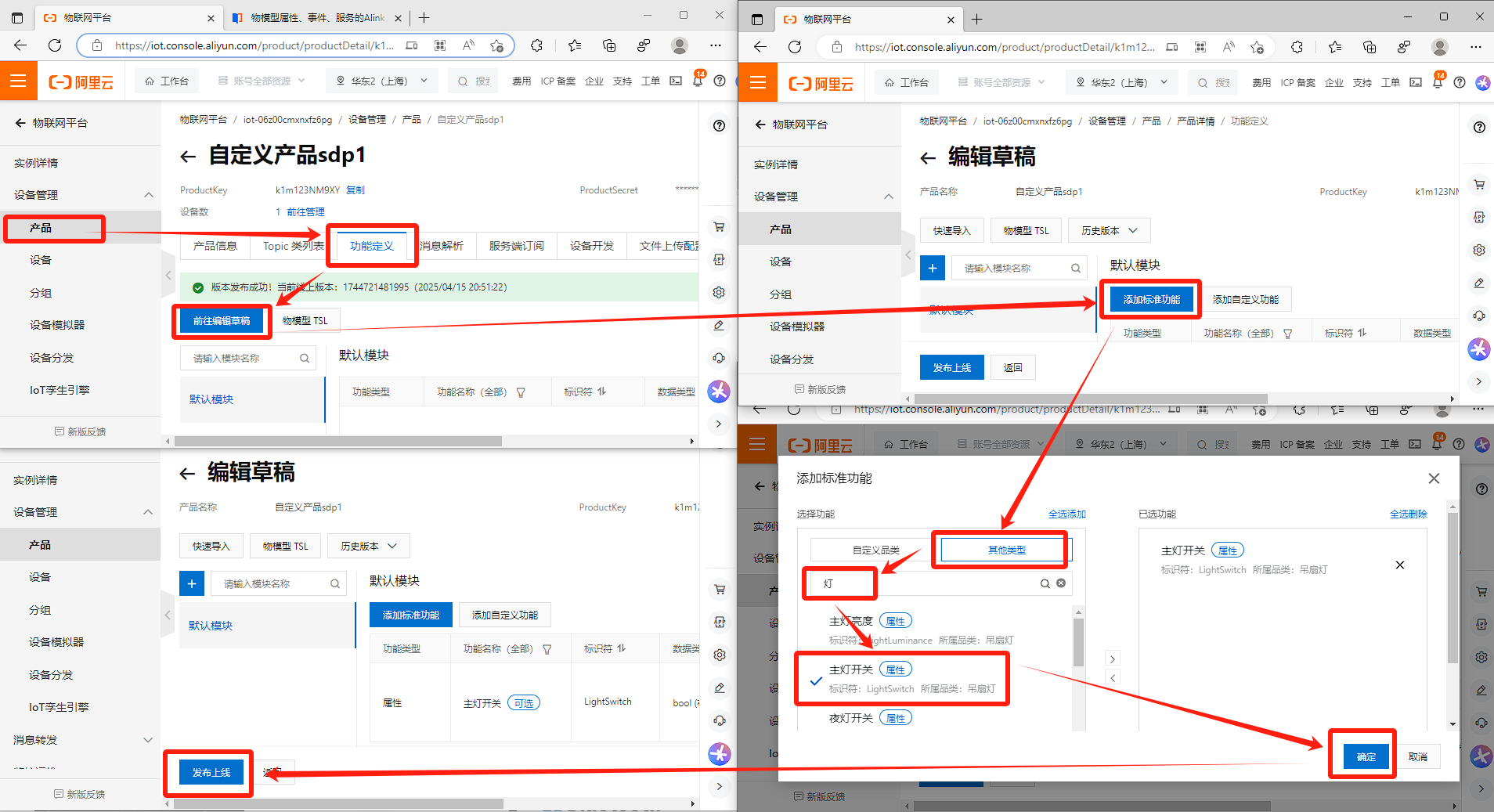
Task: Switch to 功能定义 tab
Action: [x=372, y=246]
